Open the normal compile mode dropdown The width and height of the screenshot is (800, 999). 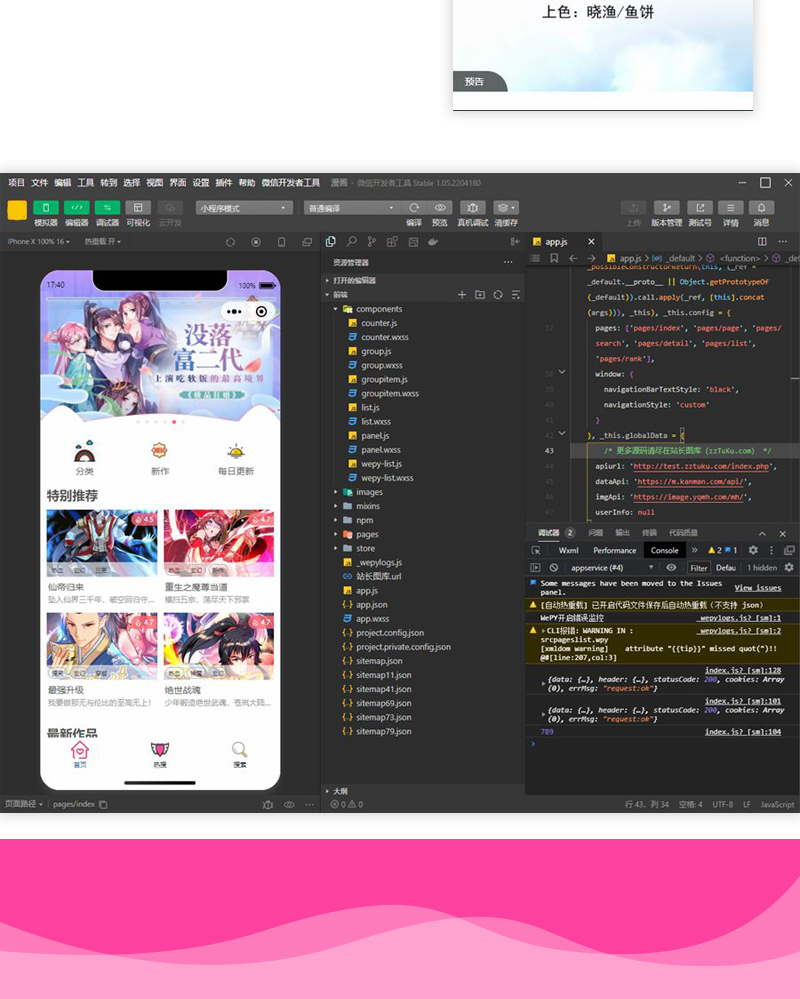pos(351,208)
